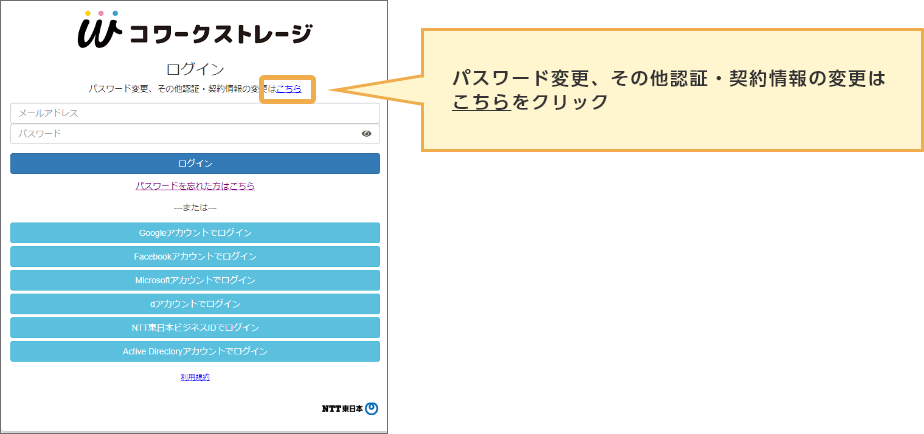
Task: Click underlined こちら in the yellow callout
Action: tap(481, 102)
